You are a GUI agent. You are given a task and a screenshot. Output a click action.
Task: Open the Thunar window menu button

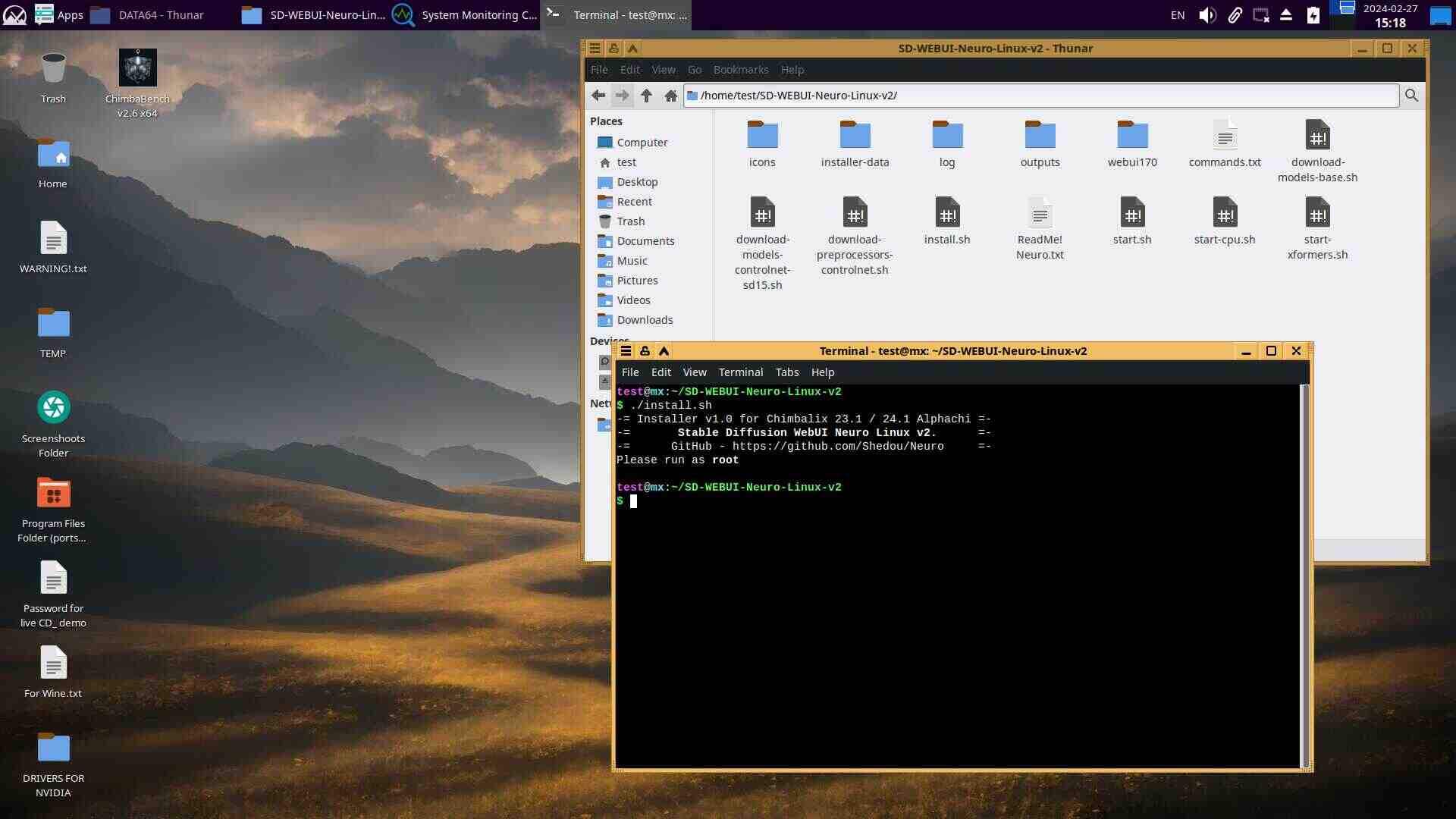[595, 49]
